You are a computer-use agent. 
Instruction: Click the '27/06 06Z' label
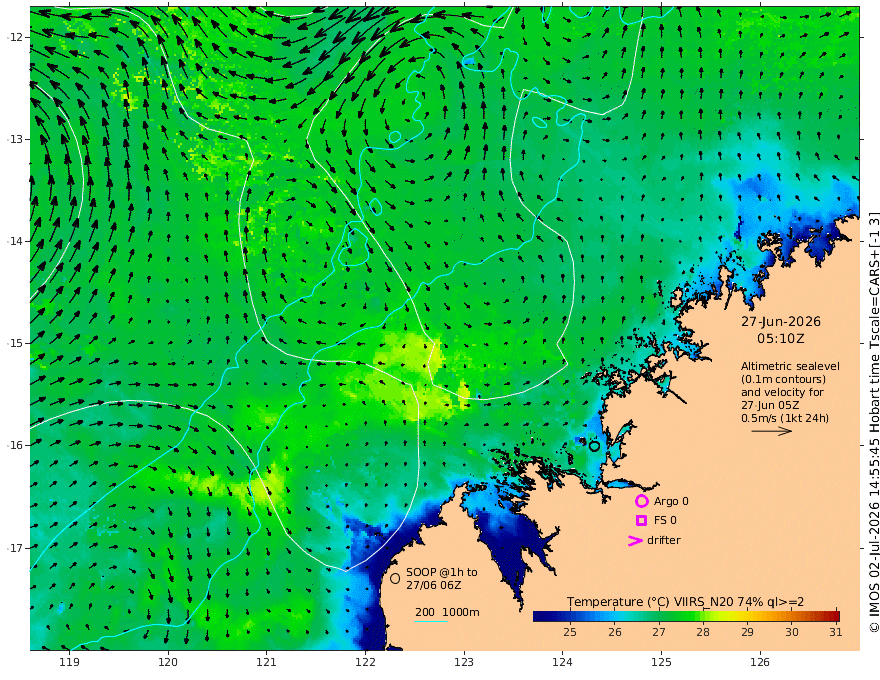point(434,585)
